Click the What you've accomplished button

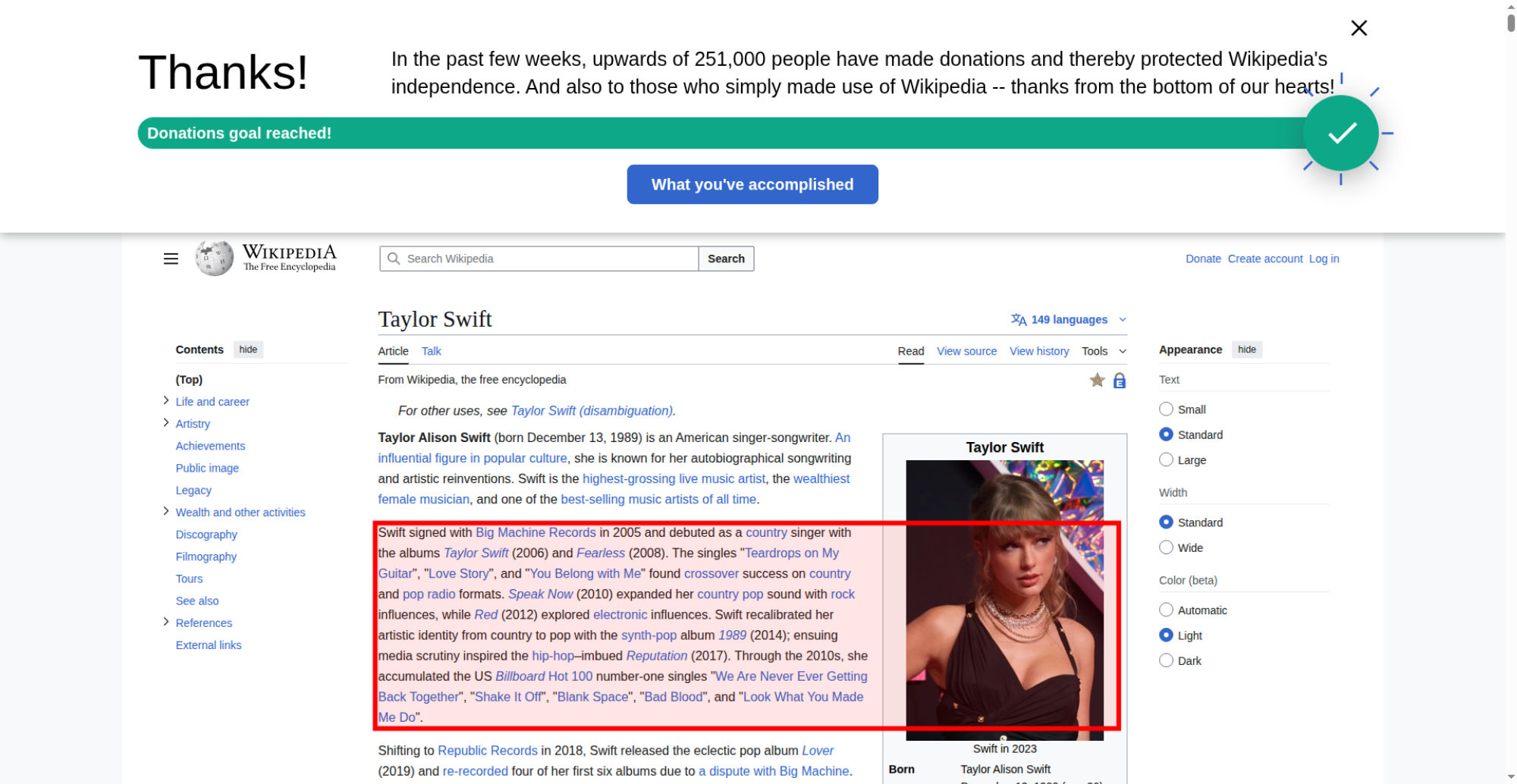point(752,184)
